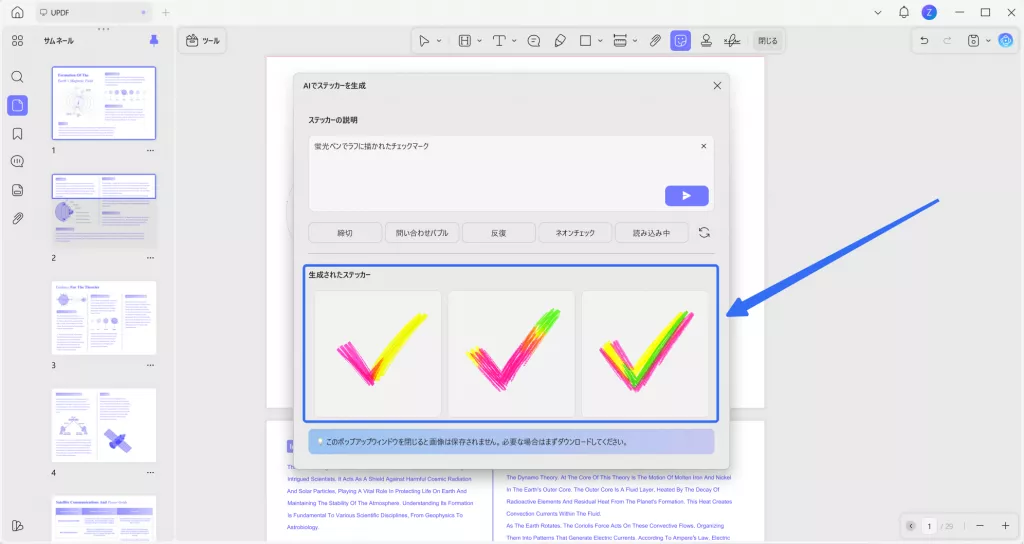
Task: Open the panel icon below comments
Action: [x=18, y=190]
